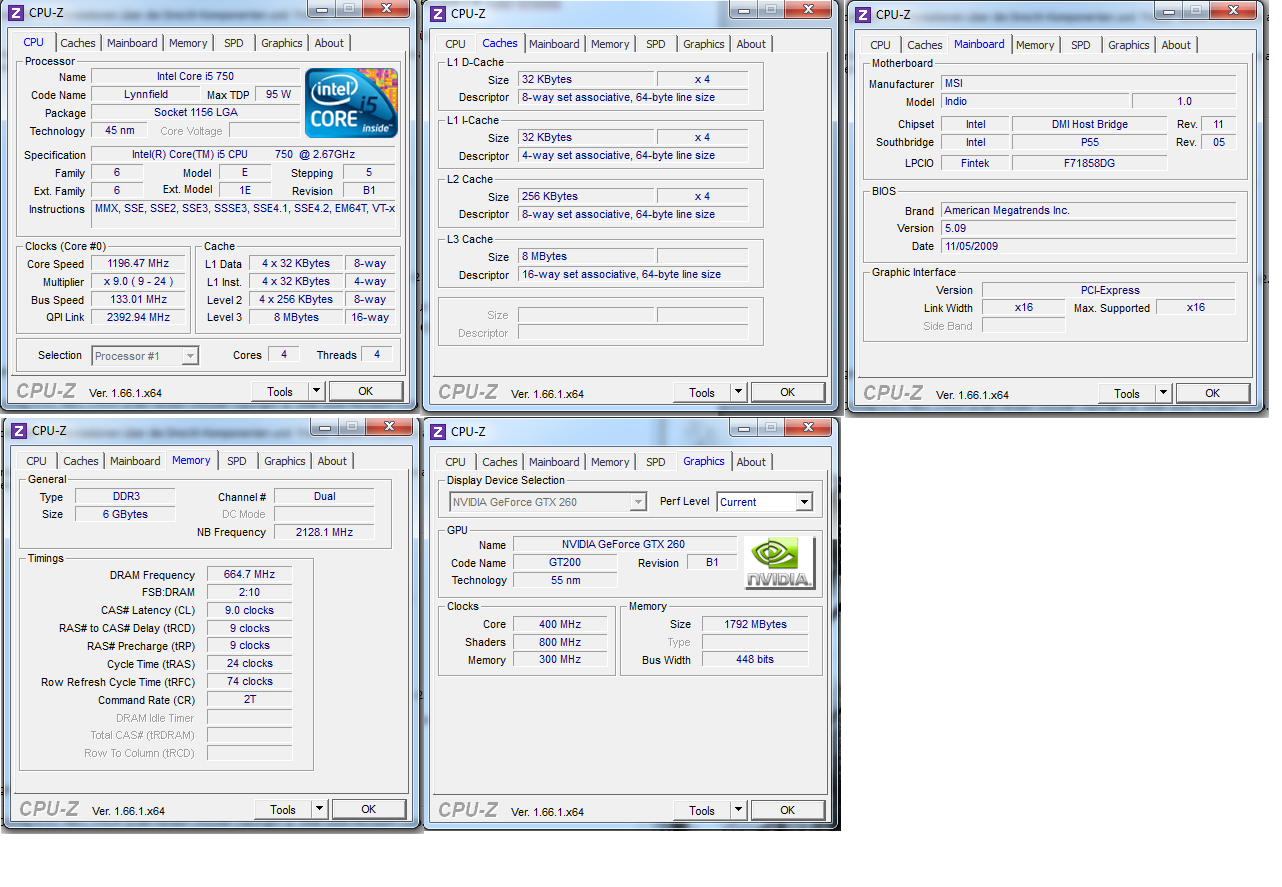Open the About tab in the CPU window

(329, 43)
